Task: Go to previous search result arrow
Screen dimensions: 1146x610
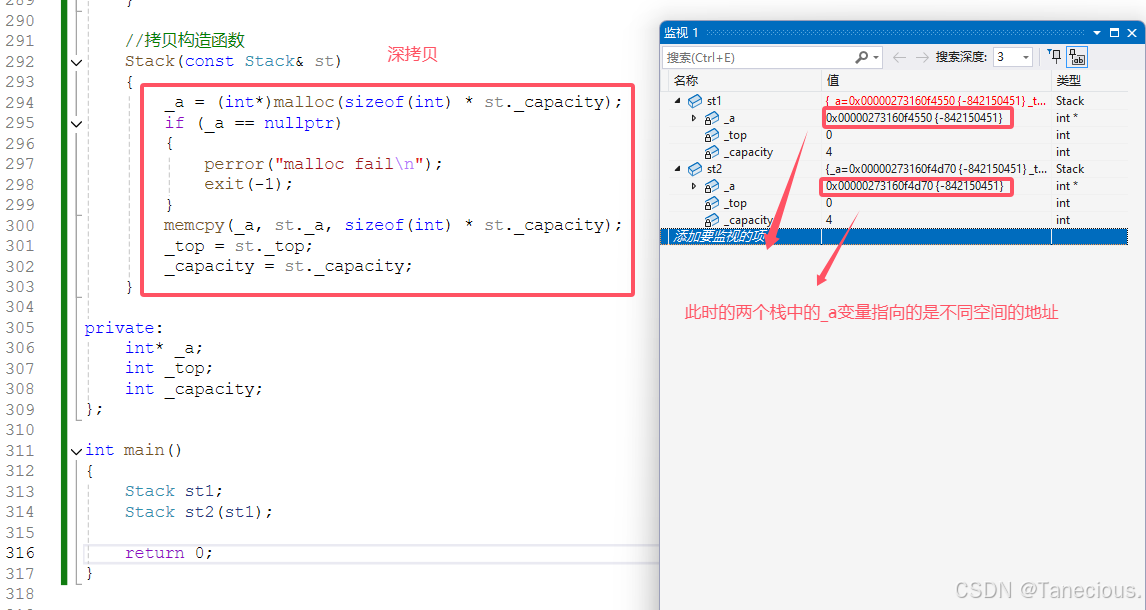Action: coord(900,57)
